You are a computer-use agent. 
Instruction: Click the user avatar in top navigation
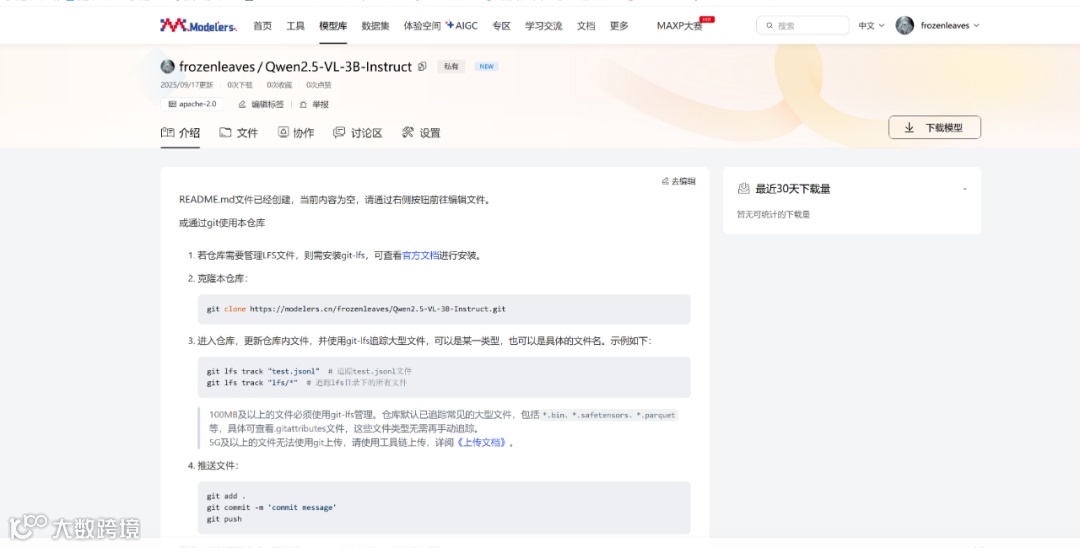[904, 25]
